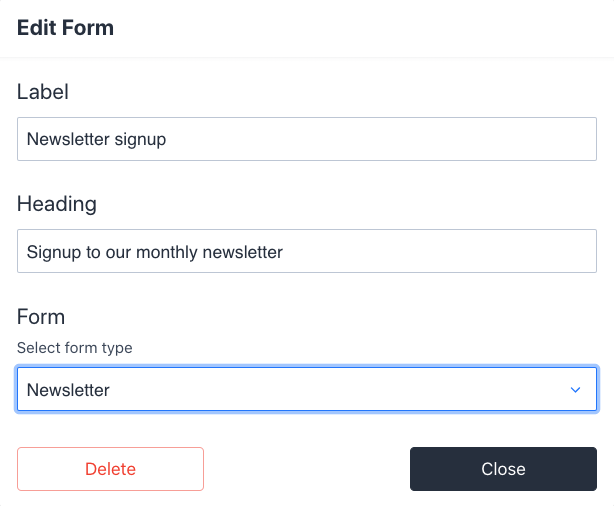Click the dark Close button
614x506 pixels.
503,469
